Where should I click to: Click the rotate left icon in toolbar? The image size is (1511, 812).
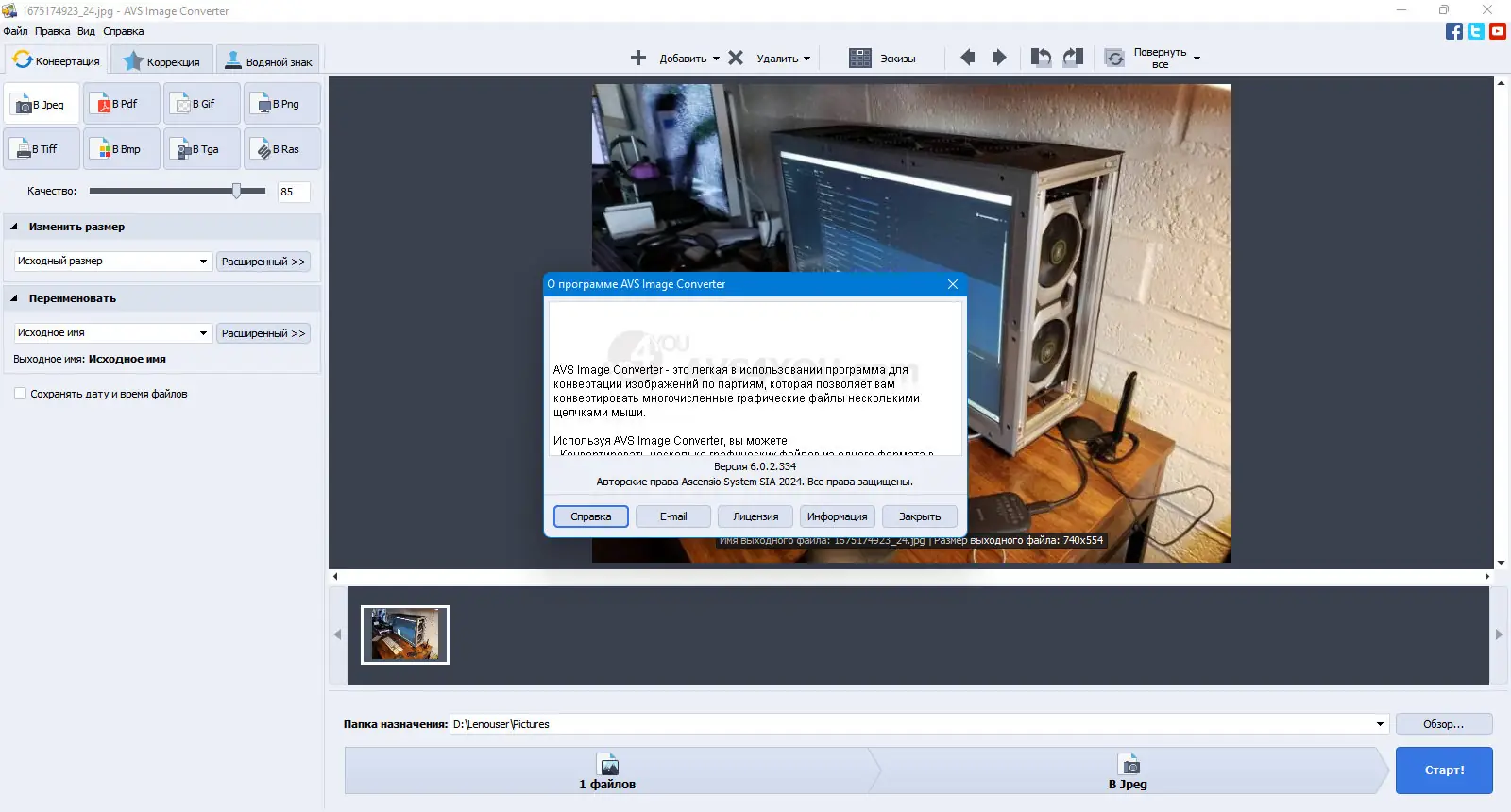point(1041,58)
